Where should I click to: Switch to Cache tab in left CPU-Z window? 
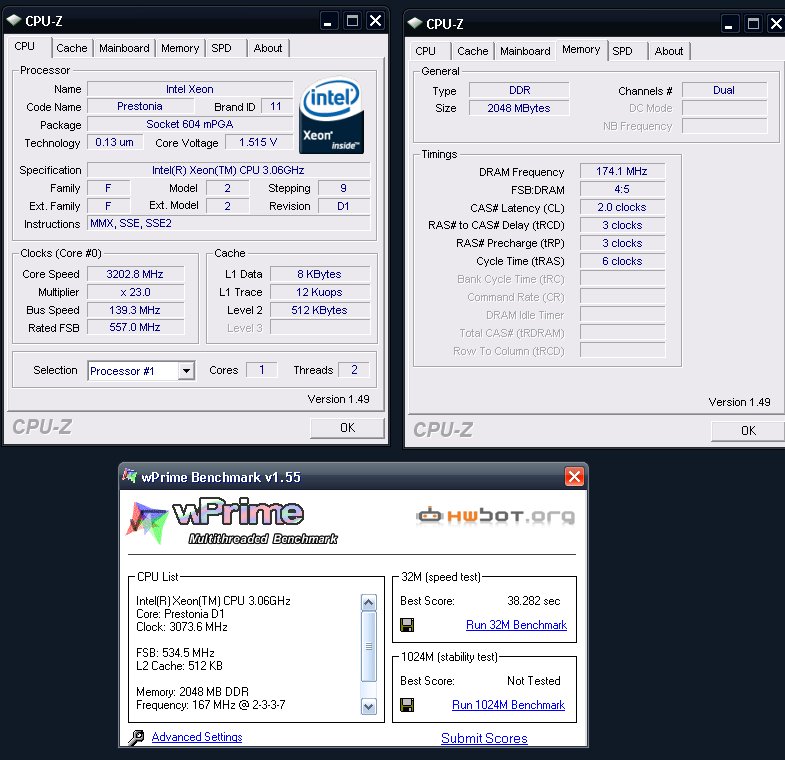click(x=72, y=48)
